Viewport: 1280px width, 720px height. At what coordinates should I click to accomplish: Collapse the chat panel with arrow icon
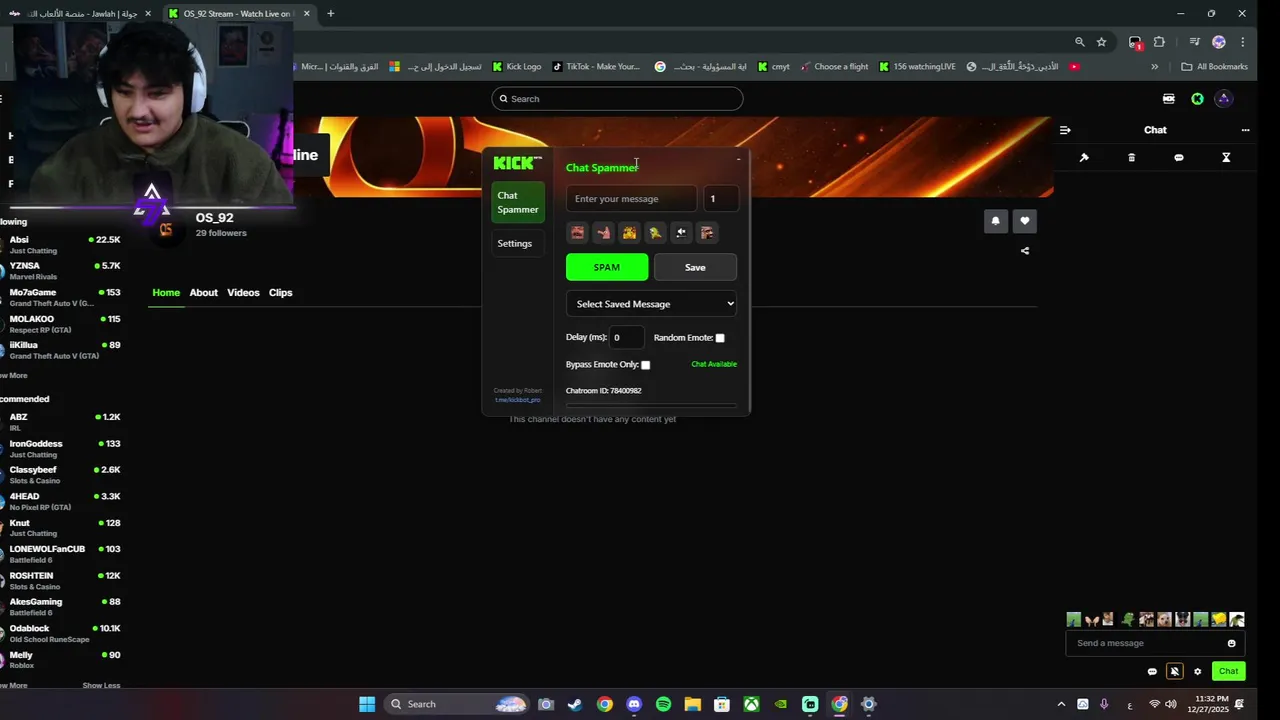[x=1065, y=130]
